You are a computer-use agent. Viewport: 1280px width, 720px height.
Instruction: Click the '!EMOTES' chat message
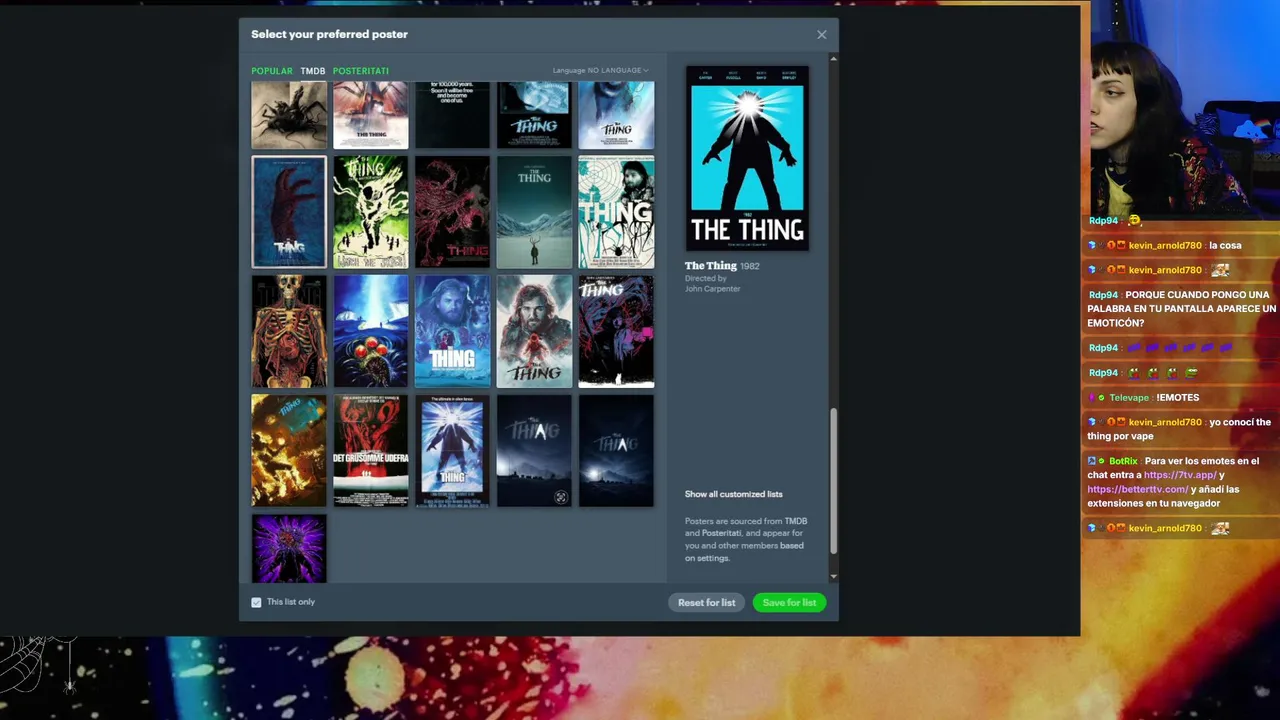point(1178,398)
